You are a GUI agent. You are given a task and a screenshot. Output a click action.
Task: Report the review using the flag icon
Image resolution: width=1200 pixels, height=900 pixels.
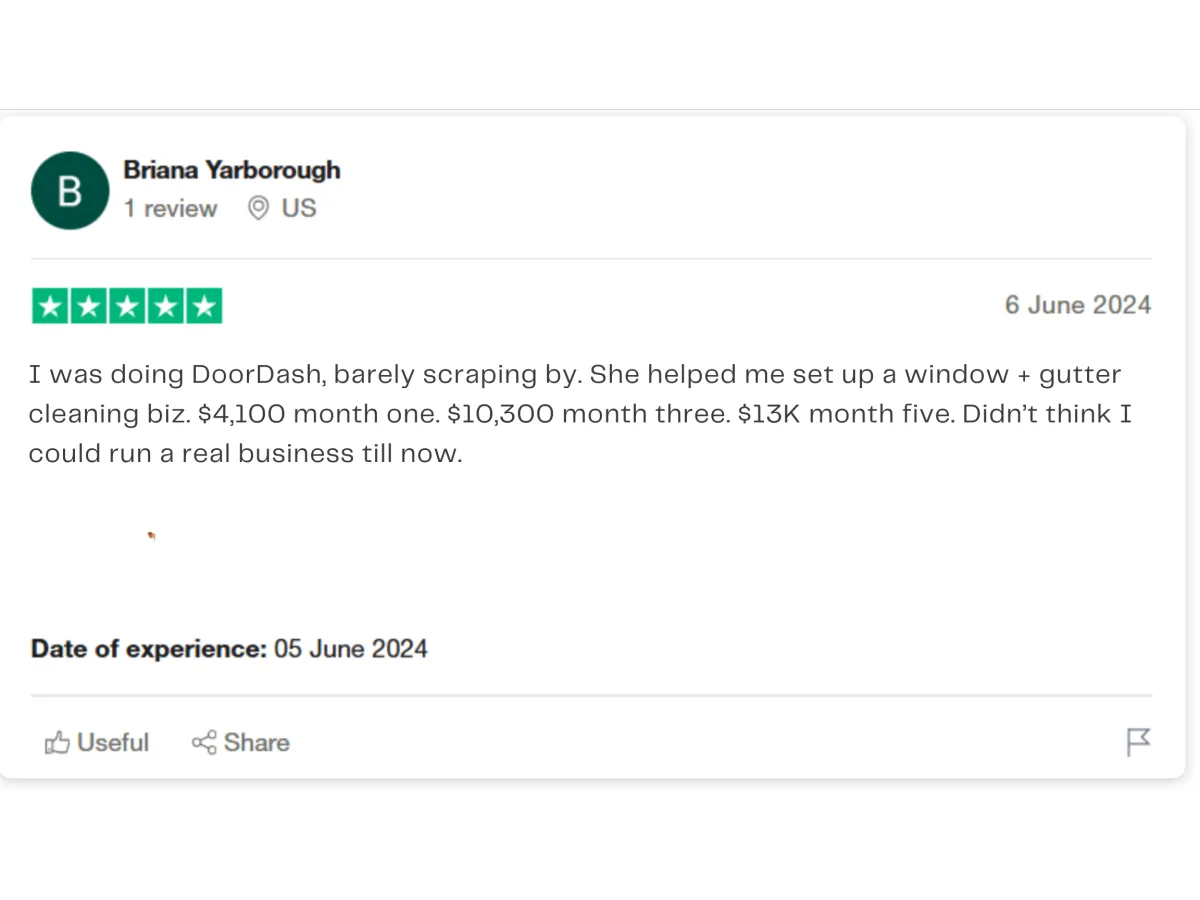tap(1138, 742)
